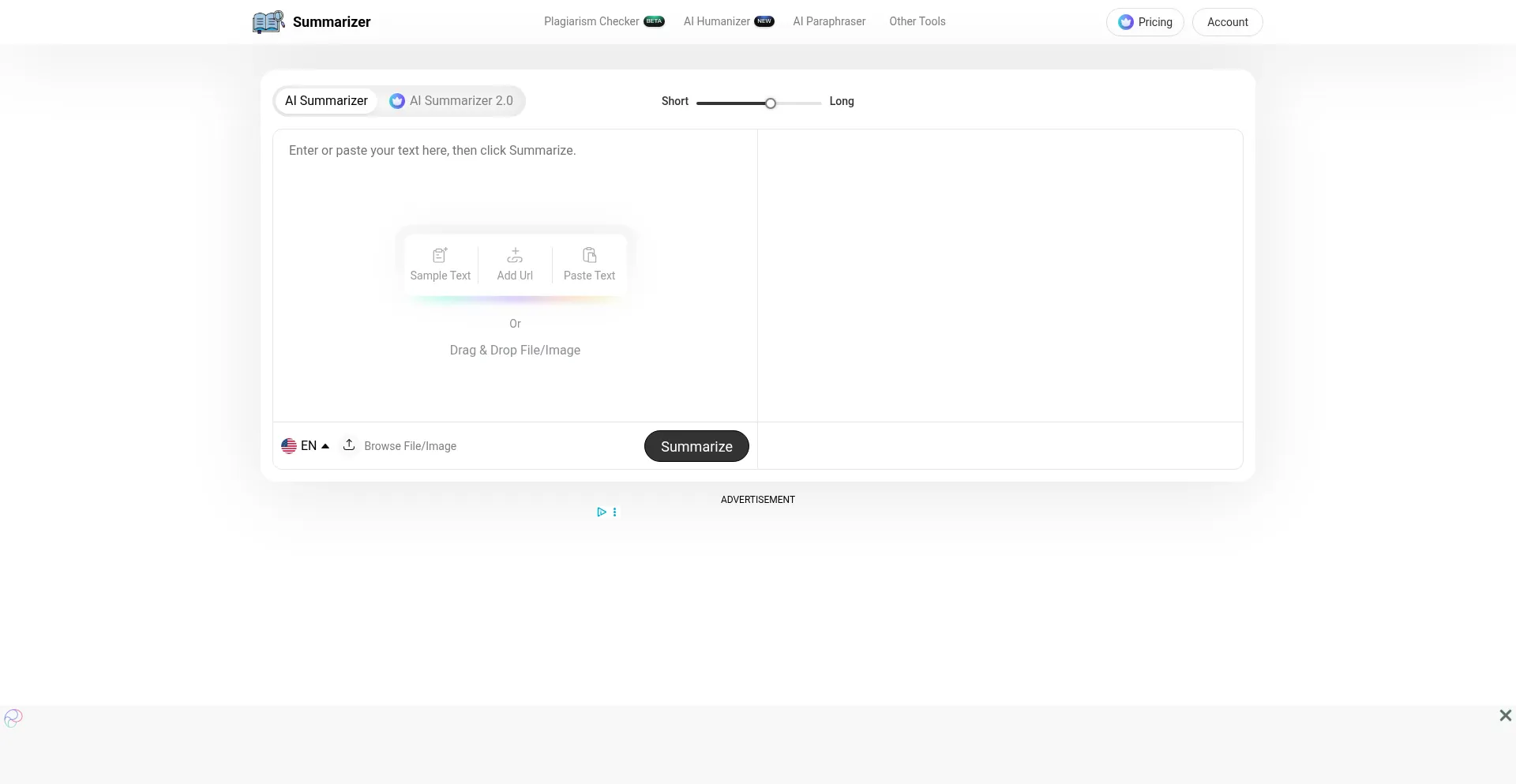
Task: Click the Add Url icon
Action: (515, 255)
